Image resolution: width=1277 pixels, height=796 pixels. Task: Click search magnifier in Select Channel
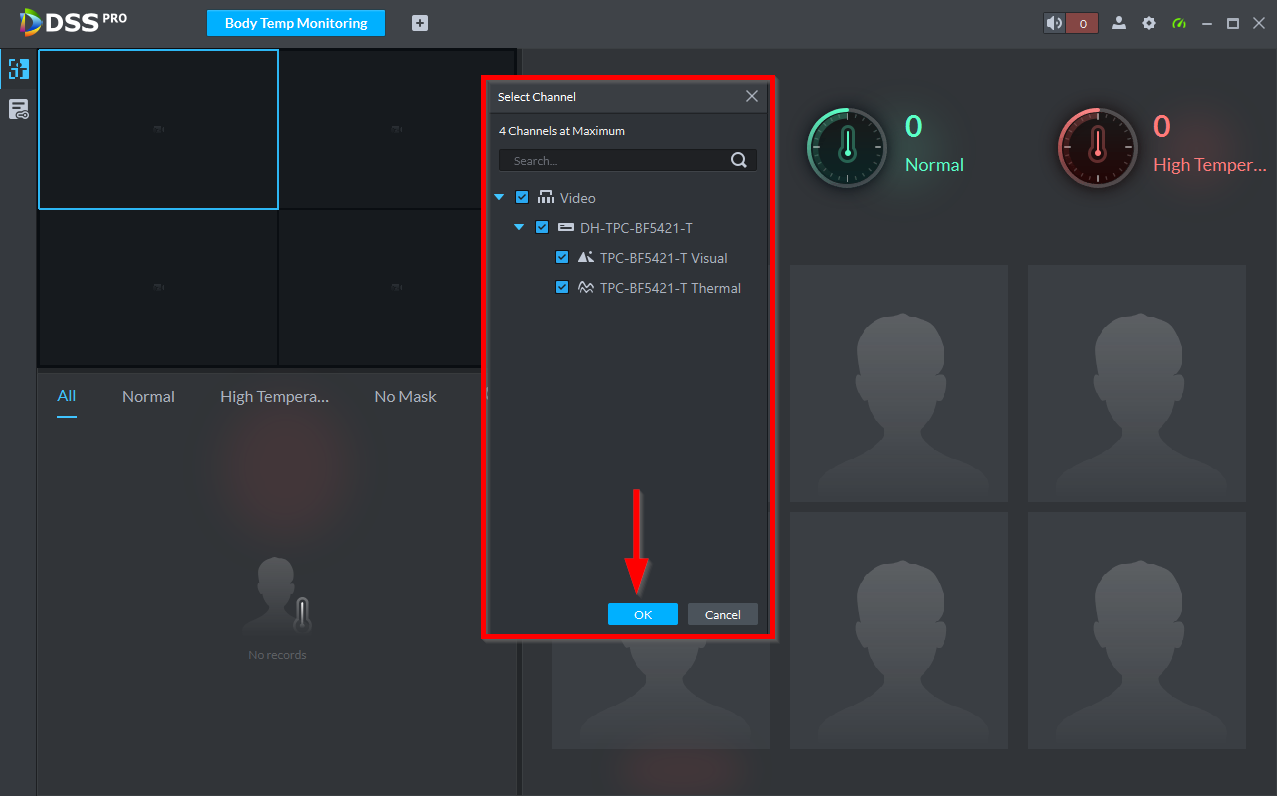click(x=739, y=160)
